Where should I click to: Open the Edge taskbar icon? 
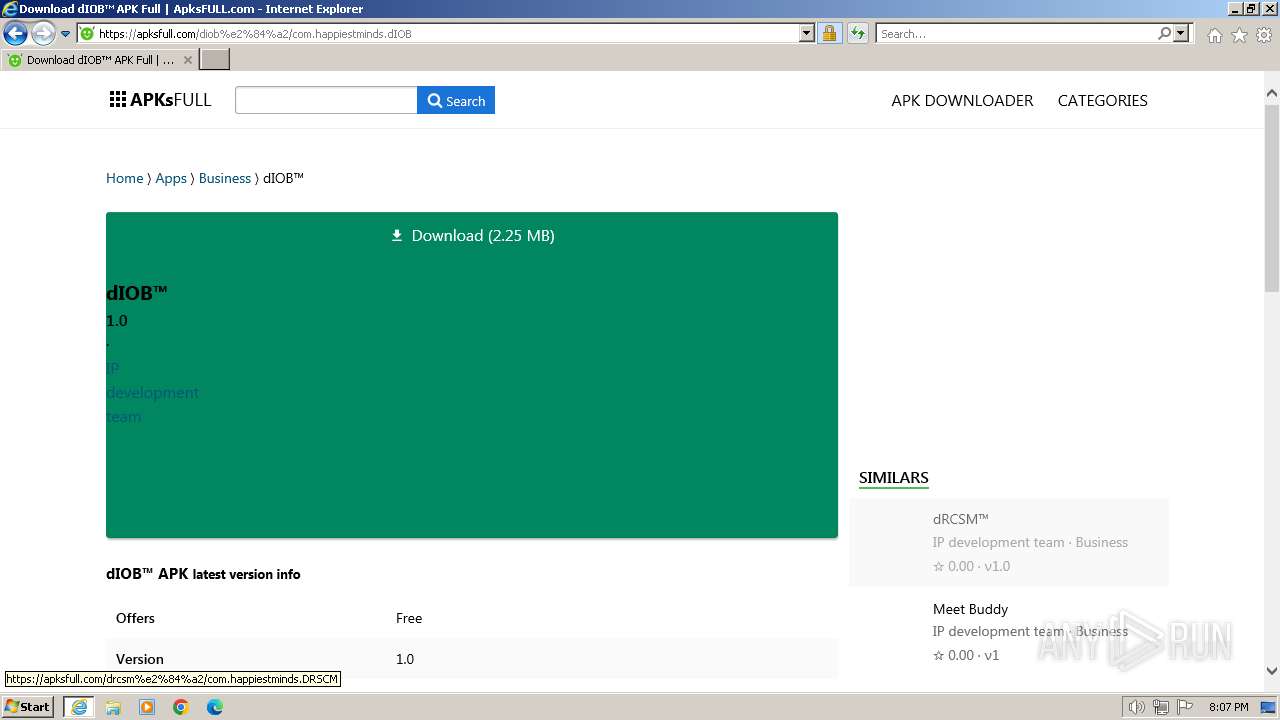(x=215, y=707)
